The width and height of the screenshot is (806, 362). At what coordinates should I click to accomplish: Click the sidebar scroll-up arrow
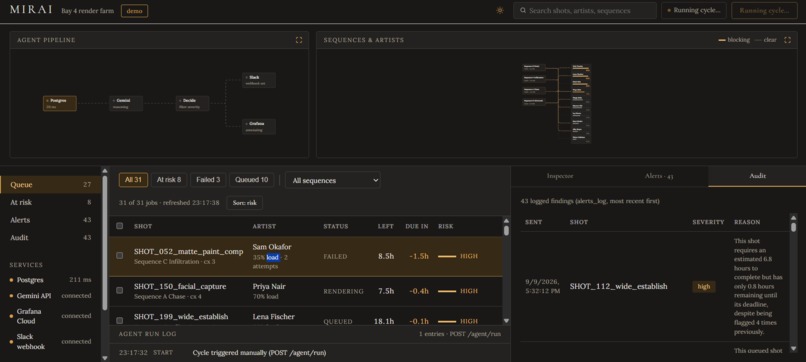105,171
